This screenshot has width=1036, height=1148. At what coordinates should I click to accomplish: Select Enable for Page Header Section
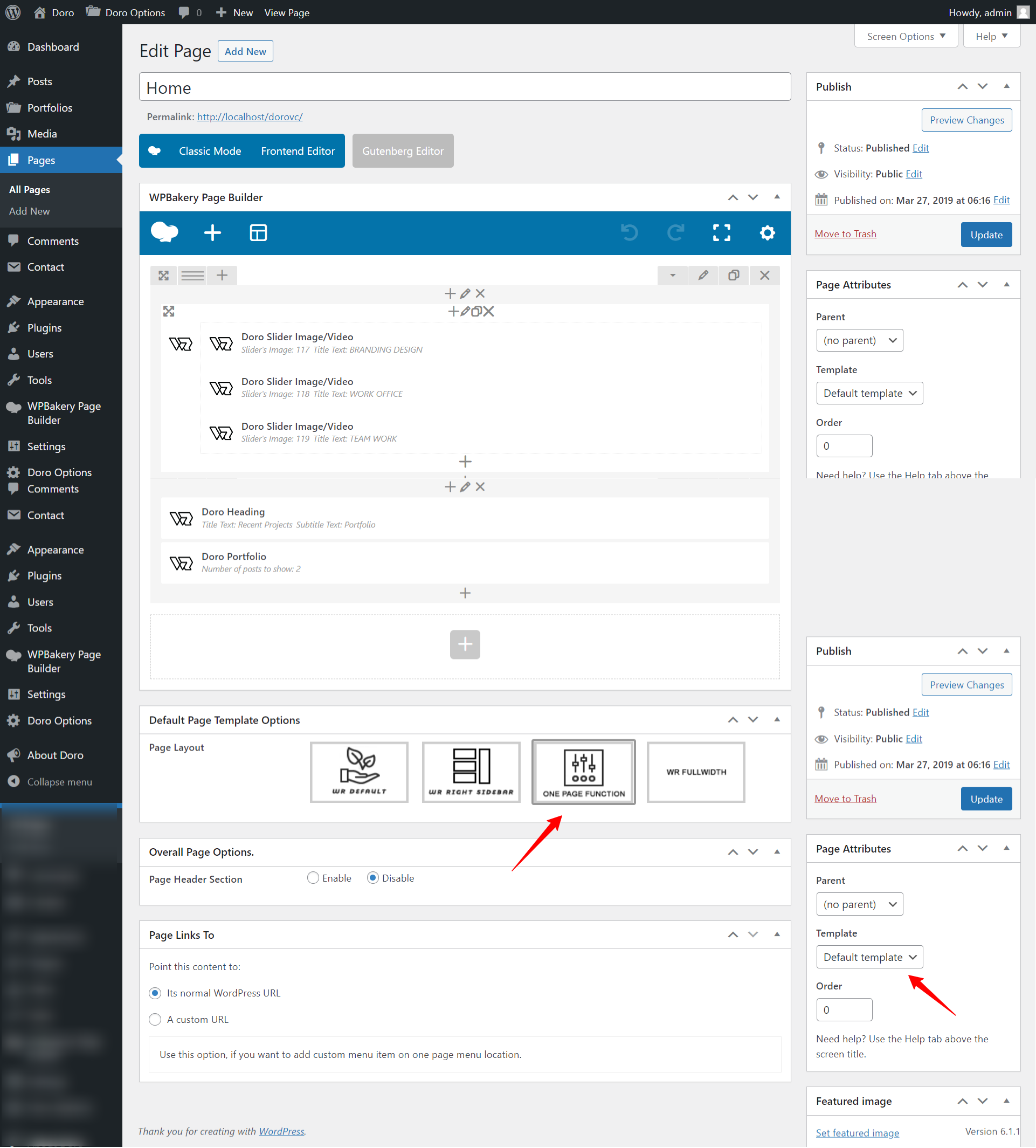tap(313, 878)
